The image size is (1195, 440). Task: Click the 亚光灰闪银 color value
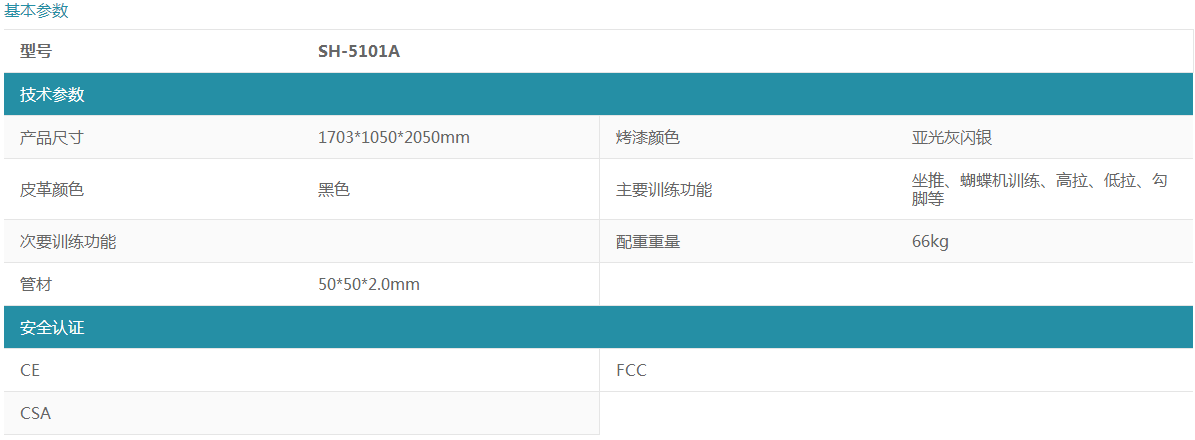tap(945, 137)
